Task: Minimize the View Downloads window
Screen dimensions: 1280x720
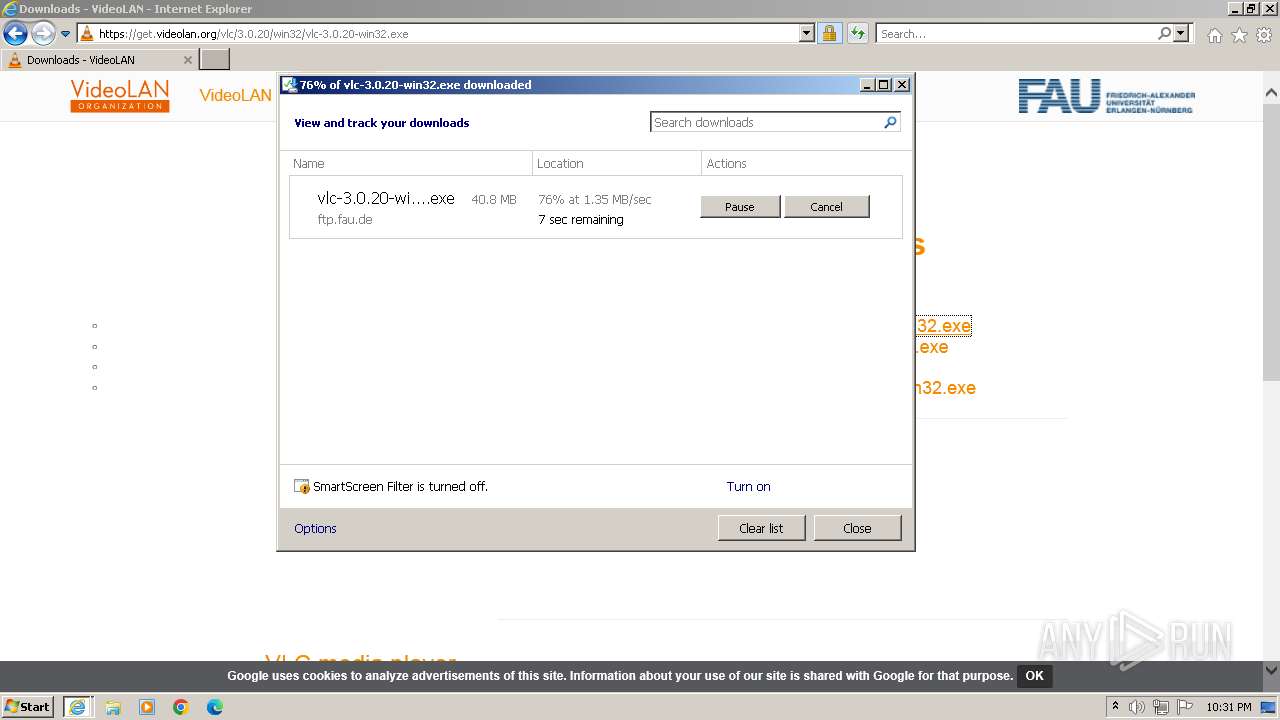Action: point(868,85)
